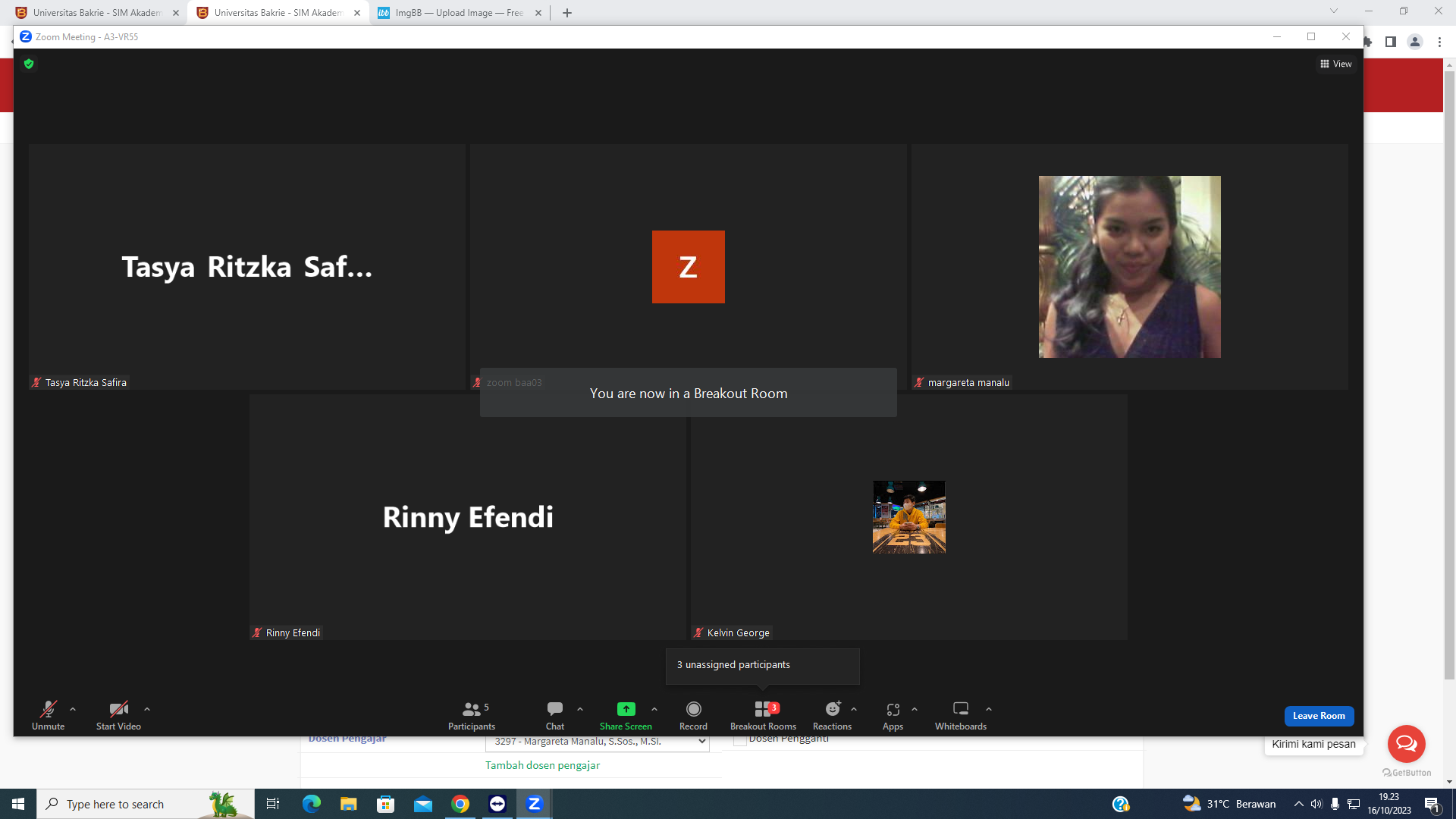1456x819 pixels.
Task: Unmute the microphone in Zoom
Action: [48, 715]
